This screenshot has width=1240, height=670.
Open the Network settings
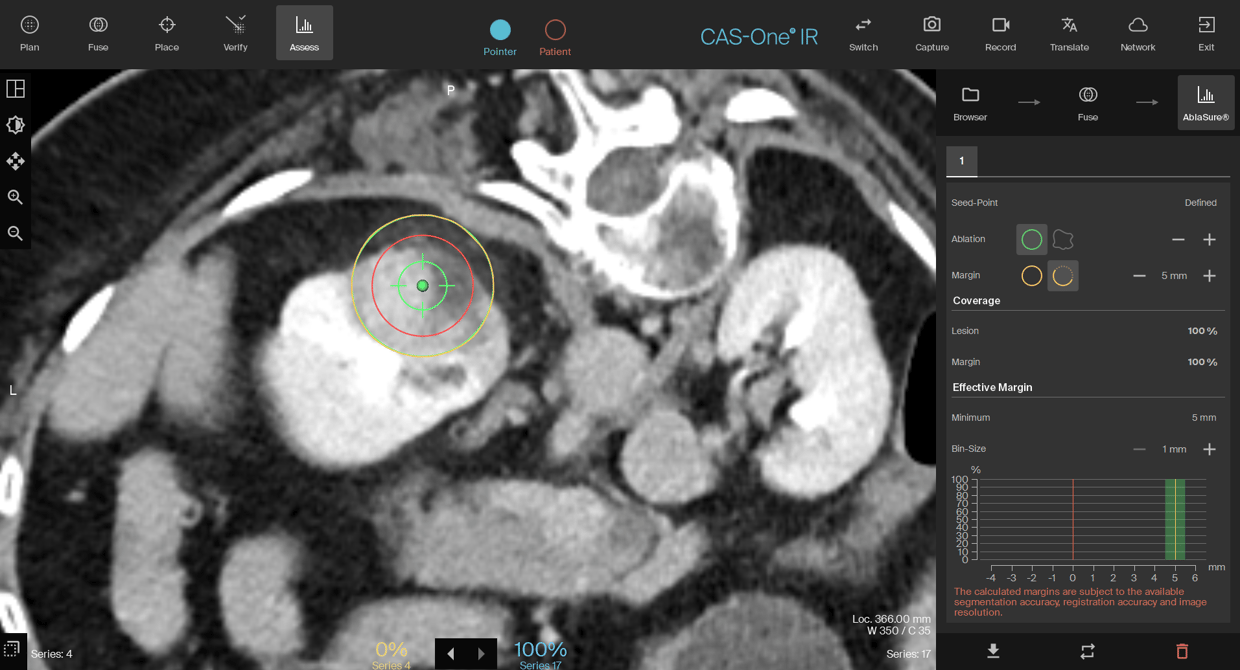pyautogui.click(x=1138, y=33)
